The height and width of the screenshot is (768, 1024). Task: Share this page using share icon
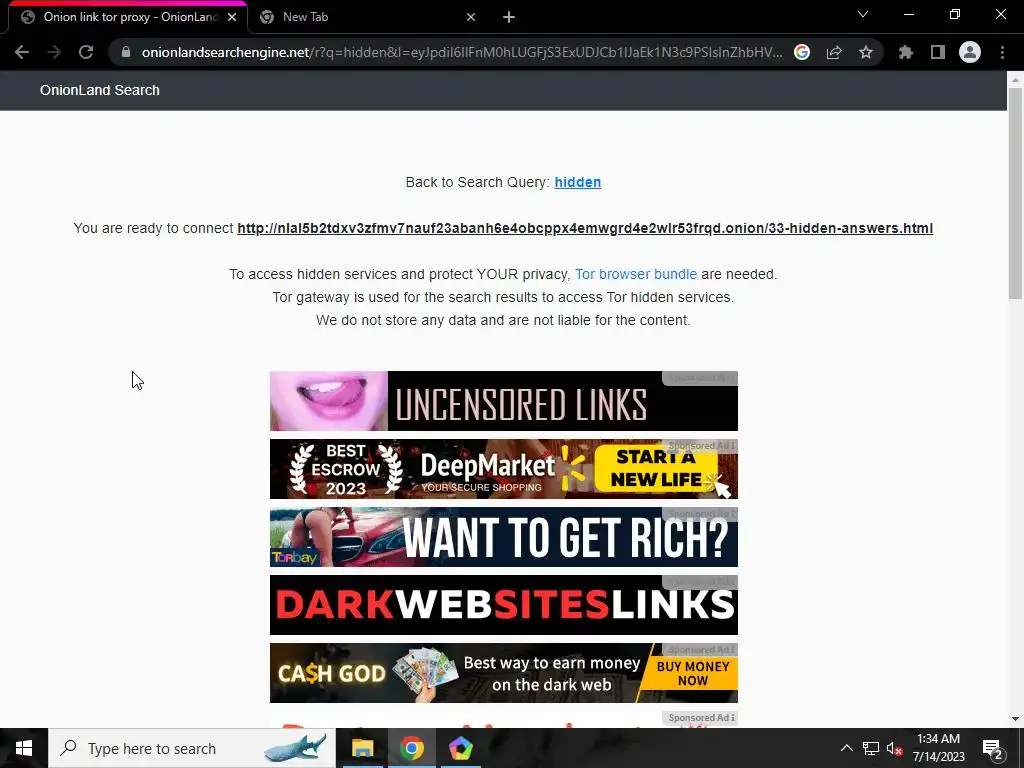(834, 52)
